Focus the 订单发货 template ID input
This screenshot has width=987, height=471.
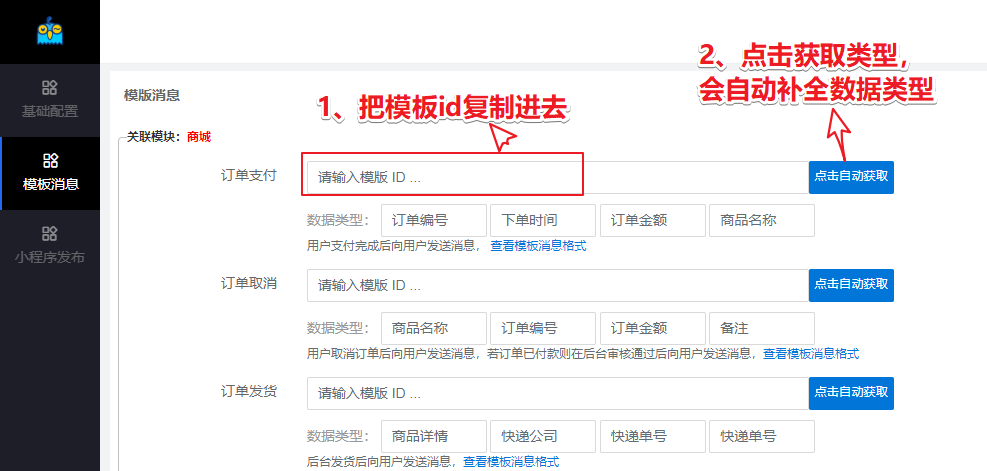point(558,394)
